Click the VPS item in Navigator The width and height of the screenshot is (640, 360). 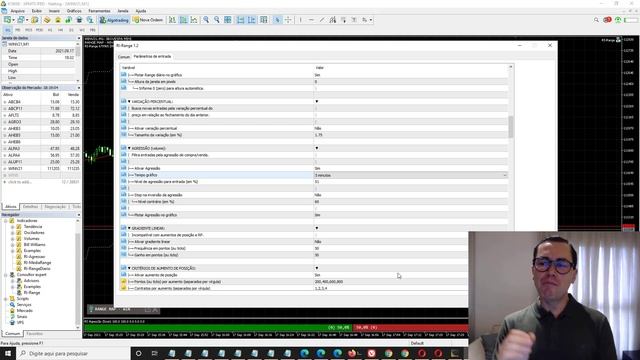[20, 322]
